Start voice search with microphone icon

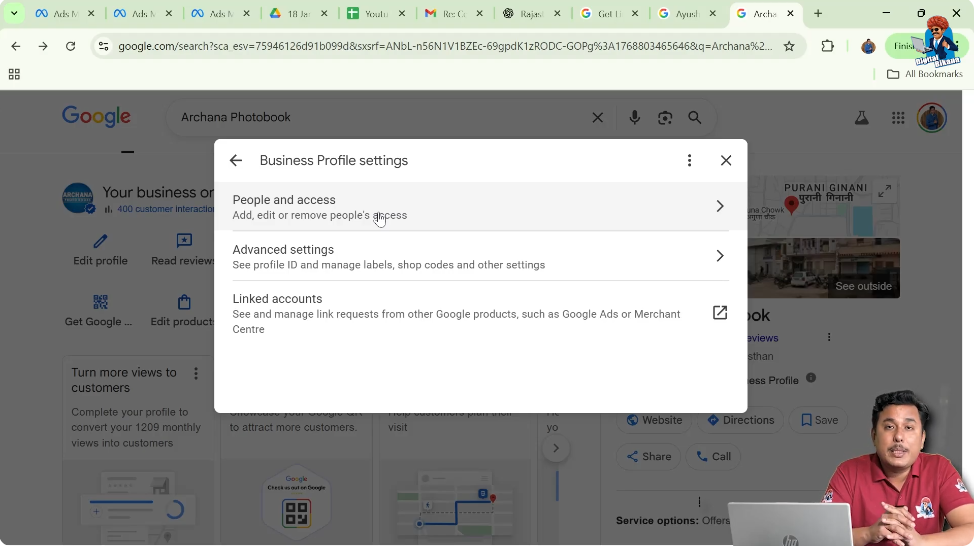pyautogui.click(x=634, y=117)
